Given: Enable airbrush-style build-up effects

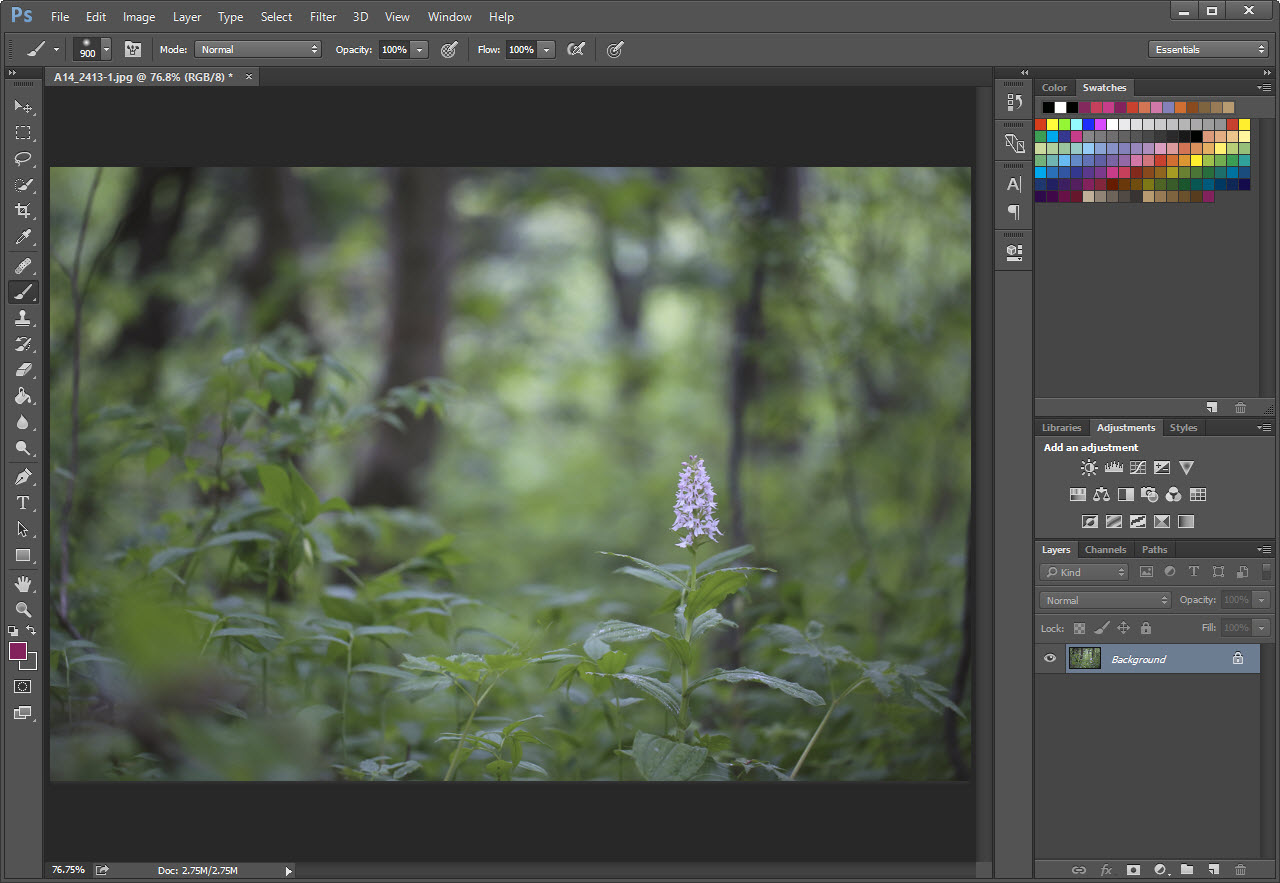Looking at the screenshot, I should [576, 49].
